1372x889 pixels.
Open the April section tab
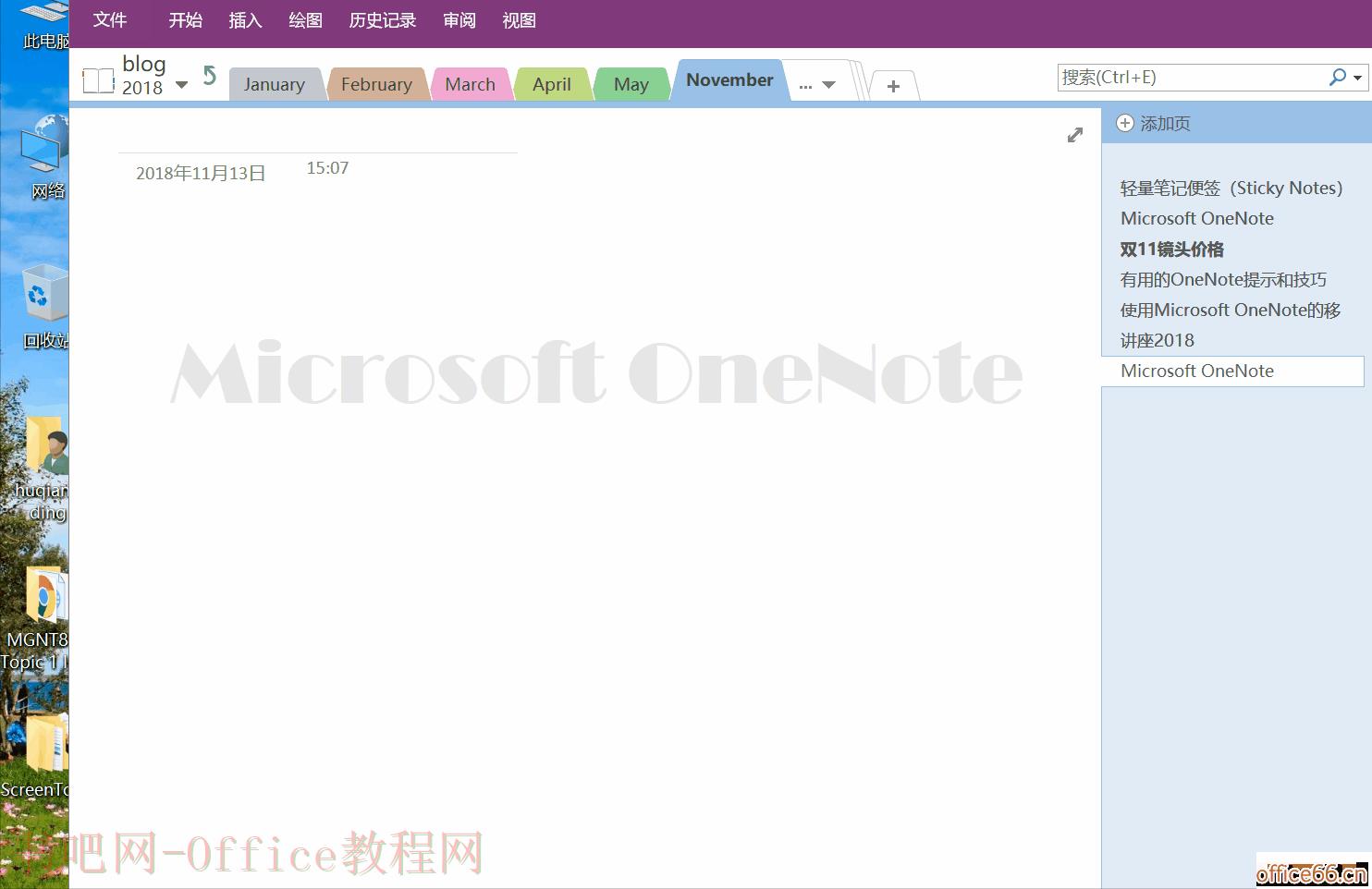pyautogui.click(x=552, y=84)
